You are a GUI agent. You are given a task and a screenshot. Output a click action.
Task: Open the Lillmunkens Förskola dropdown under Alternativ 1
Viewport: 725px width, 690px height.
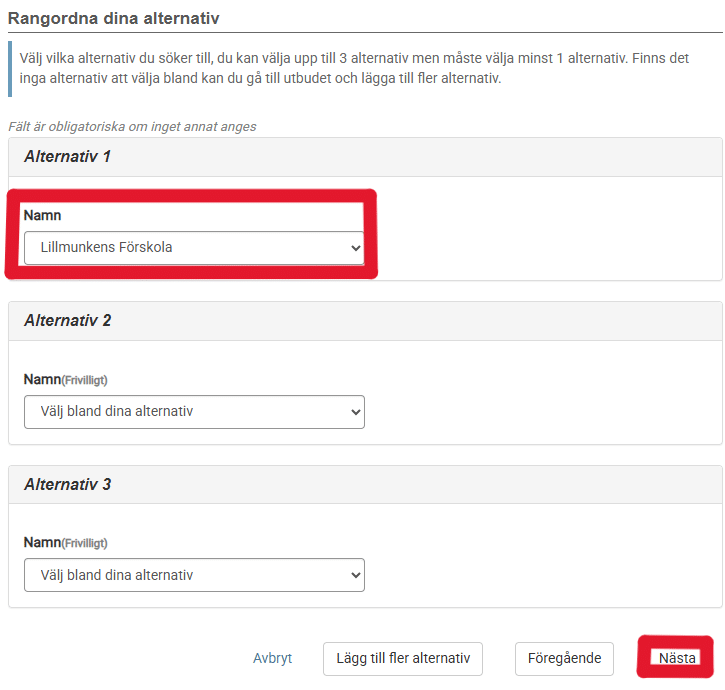coord(194,248)
